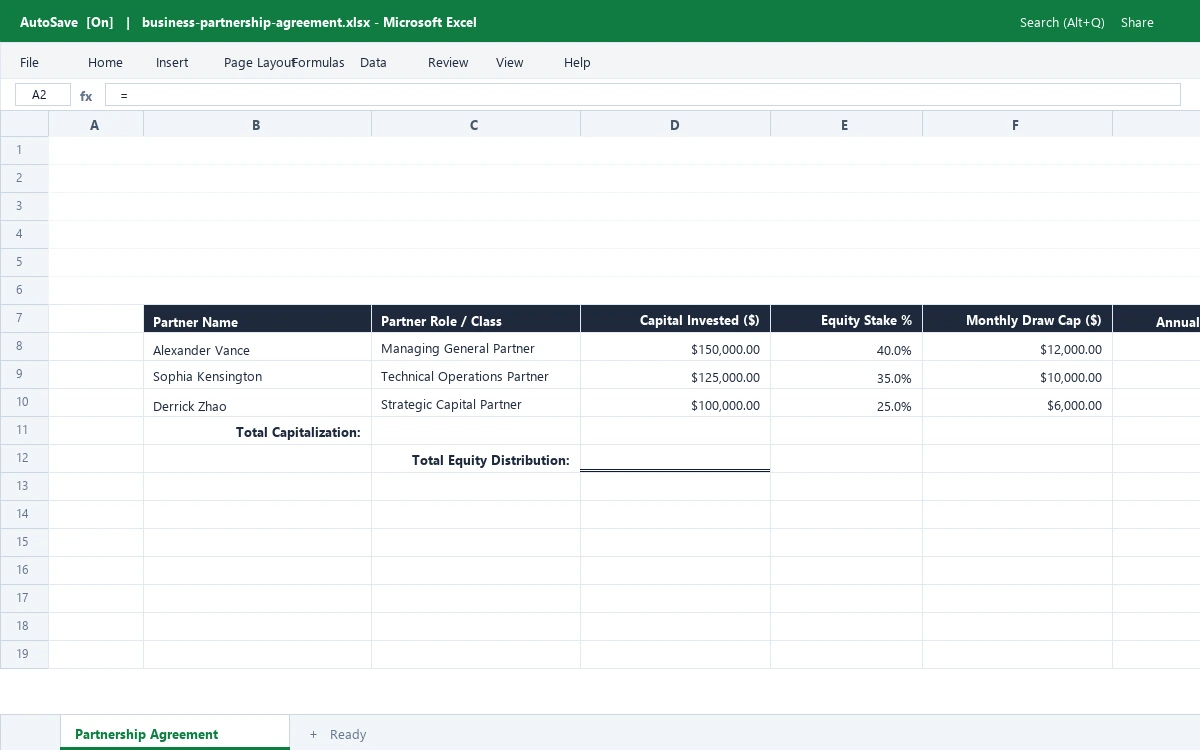This screenshot has height=750, width=1200.
Task: Click the Share button
Action: pos(1137,22)
